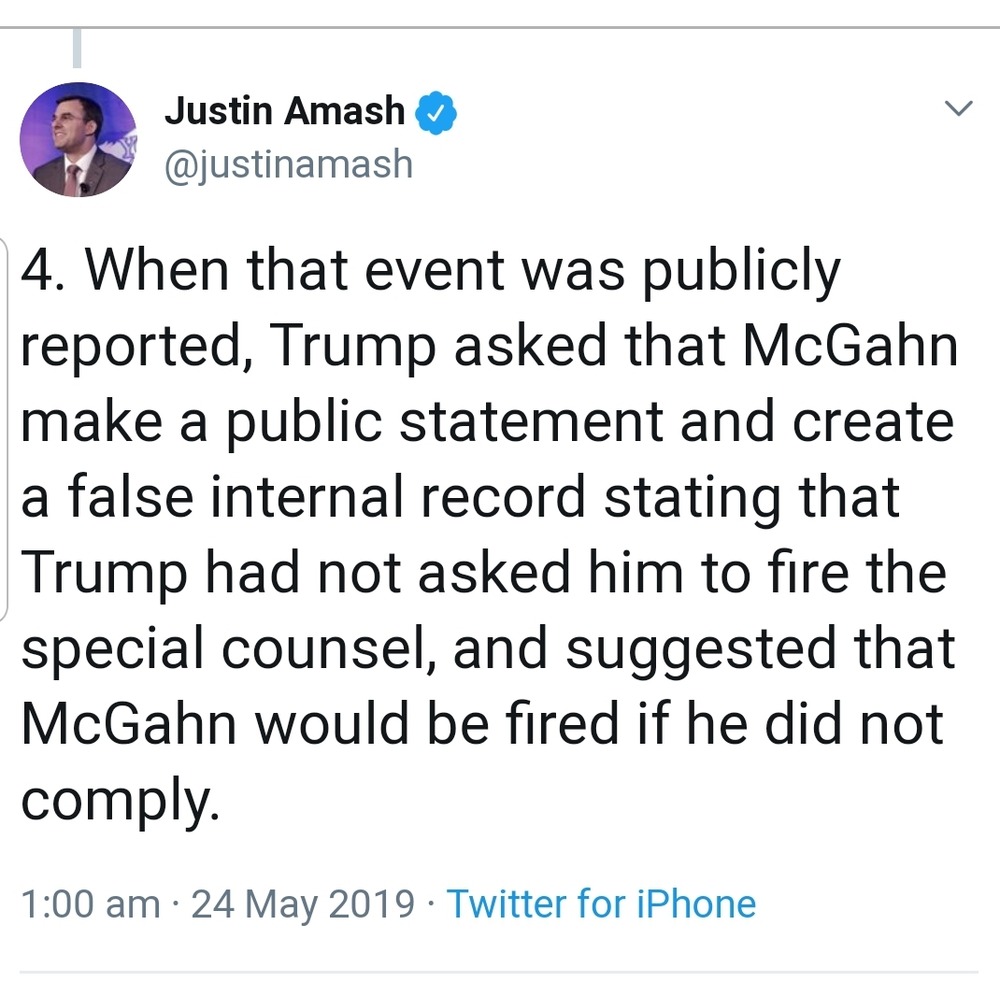Click the blue verified badge

click(x=437, y=112)
